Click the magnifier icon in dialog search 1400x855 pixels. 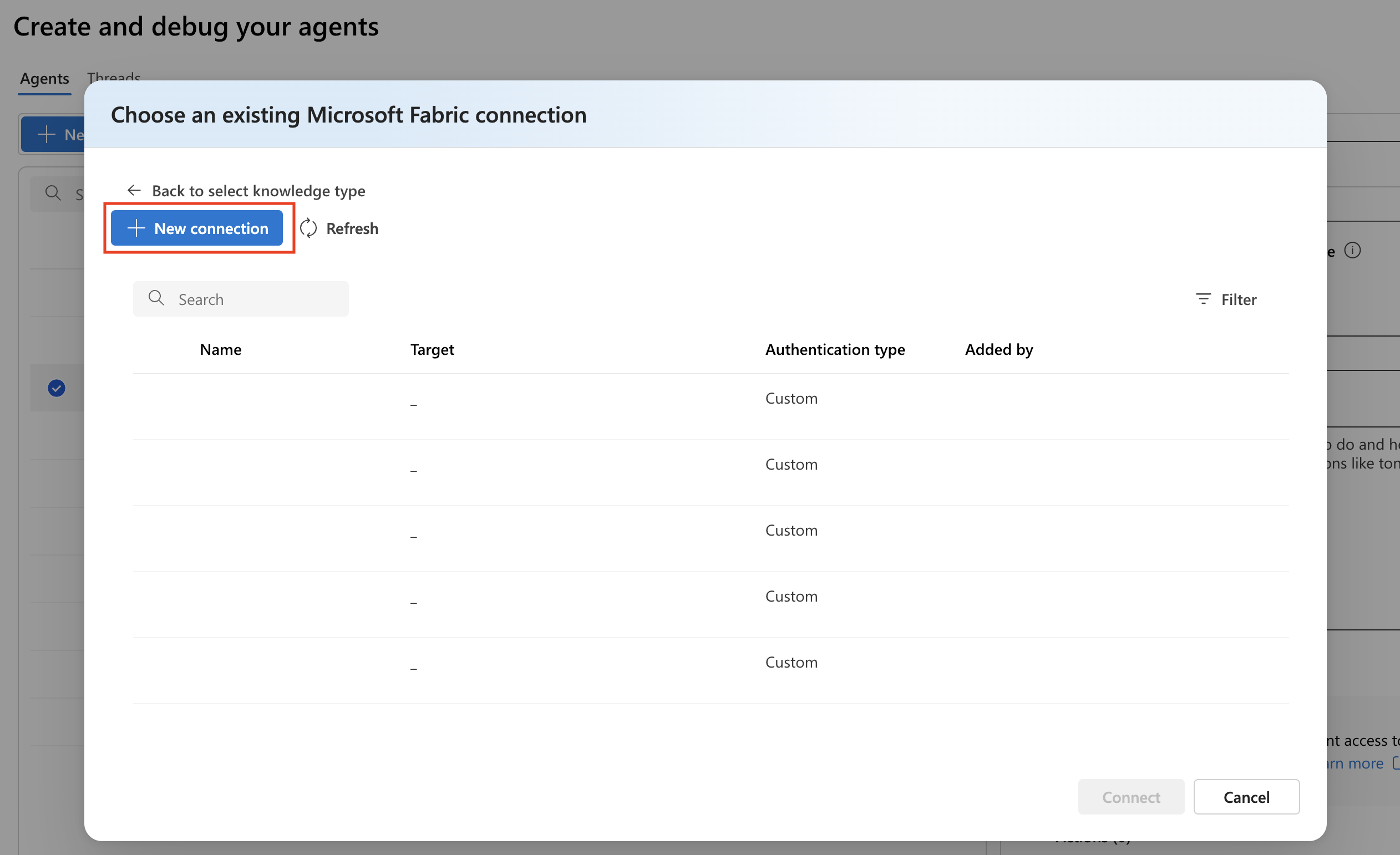click(156, 298)
